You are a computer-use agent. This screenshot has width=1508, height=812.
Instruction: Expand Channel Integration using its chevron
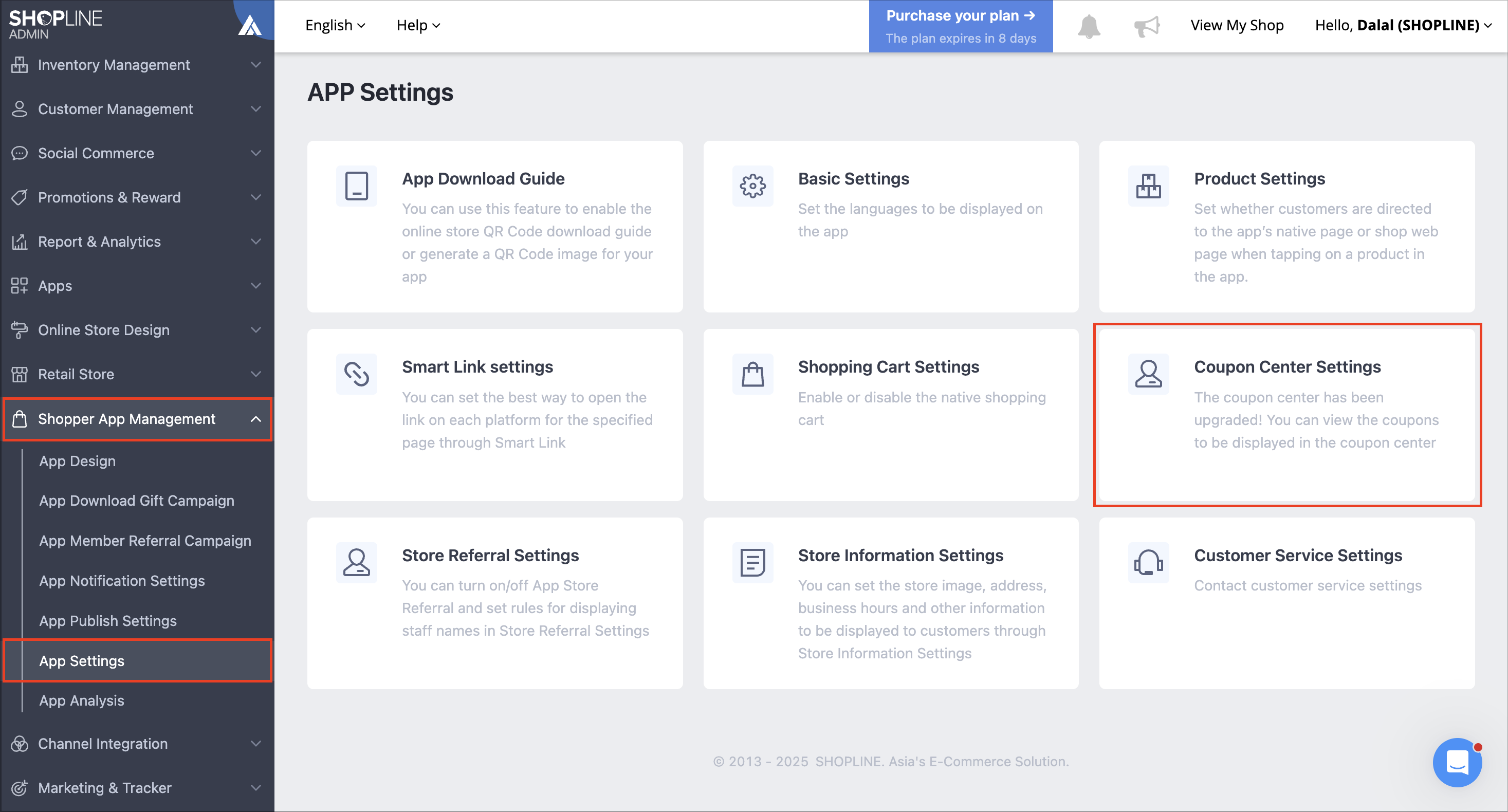pos(256,744)
